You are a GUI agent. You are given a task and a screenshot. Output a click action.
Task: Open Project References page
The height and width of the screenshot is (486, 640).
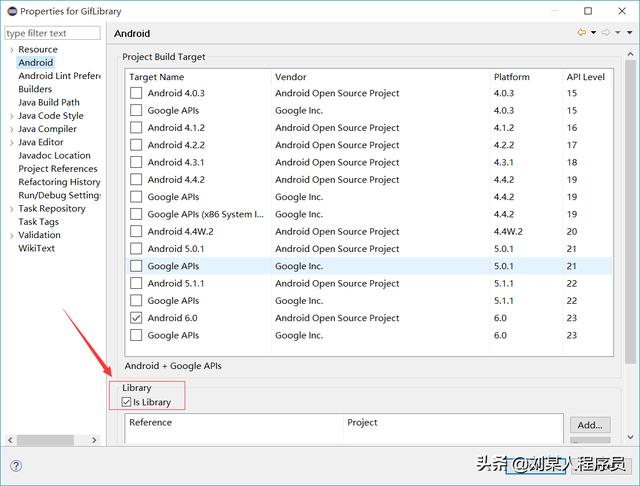[x=58, y=169]
